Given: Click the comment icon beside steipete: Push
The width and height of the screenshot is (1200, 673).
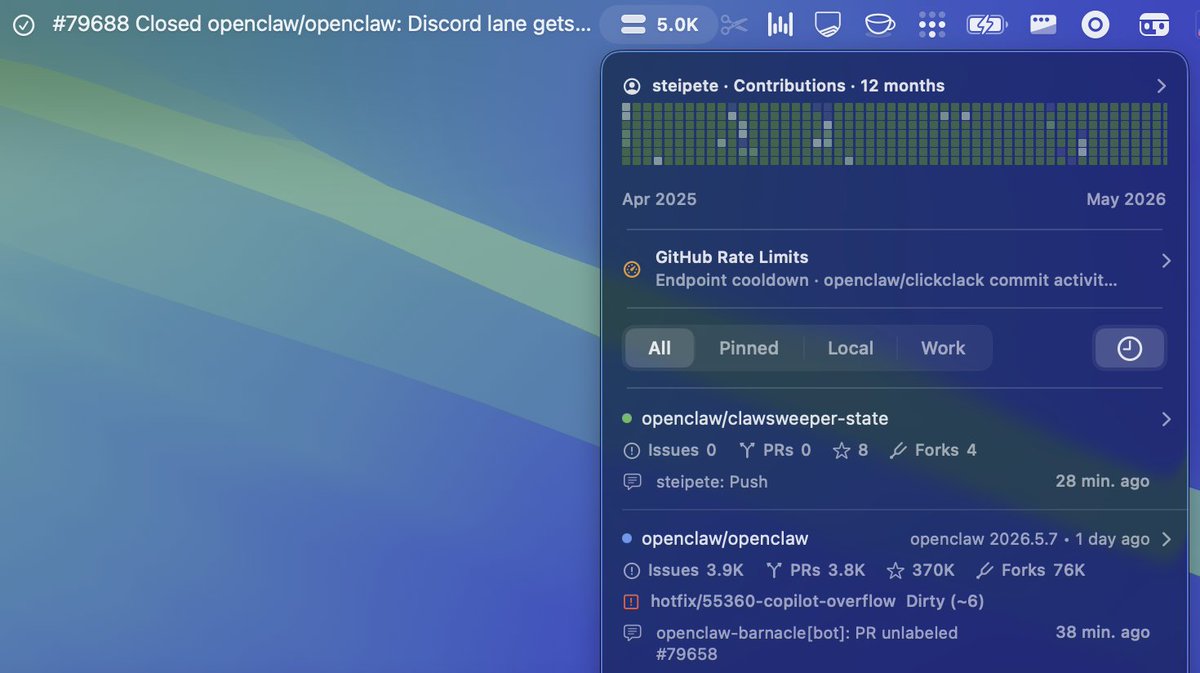Looking at the screenshot, I should [632, 481].
